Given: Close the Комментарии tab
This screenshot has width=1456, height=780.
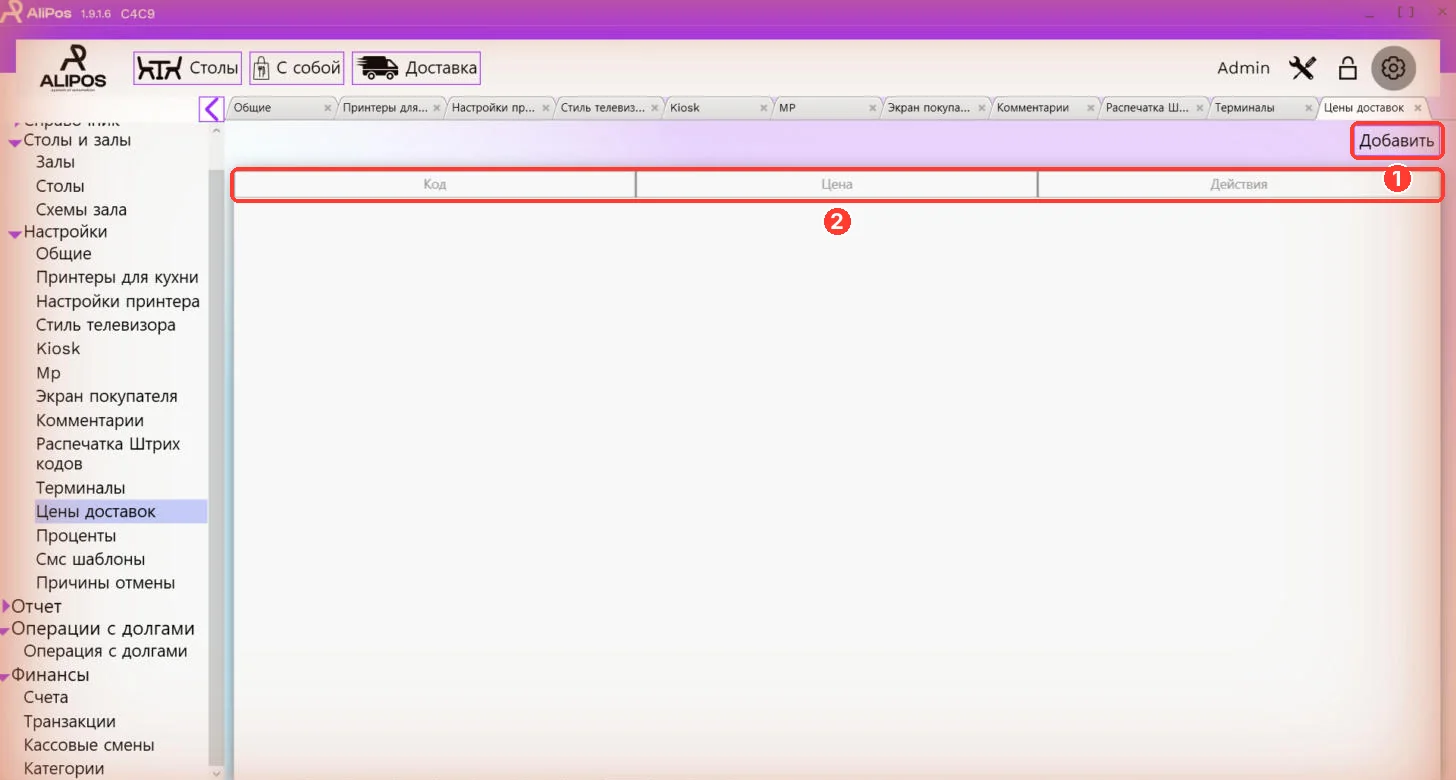Looking at the screenshot, I should [1091, 108].
